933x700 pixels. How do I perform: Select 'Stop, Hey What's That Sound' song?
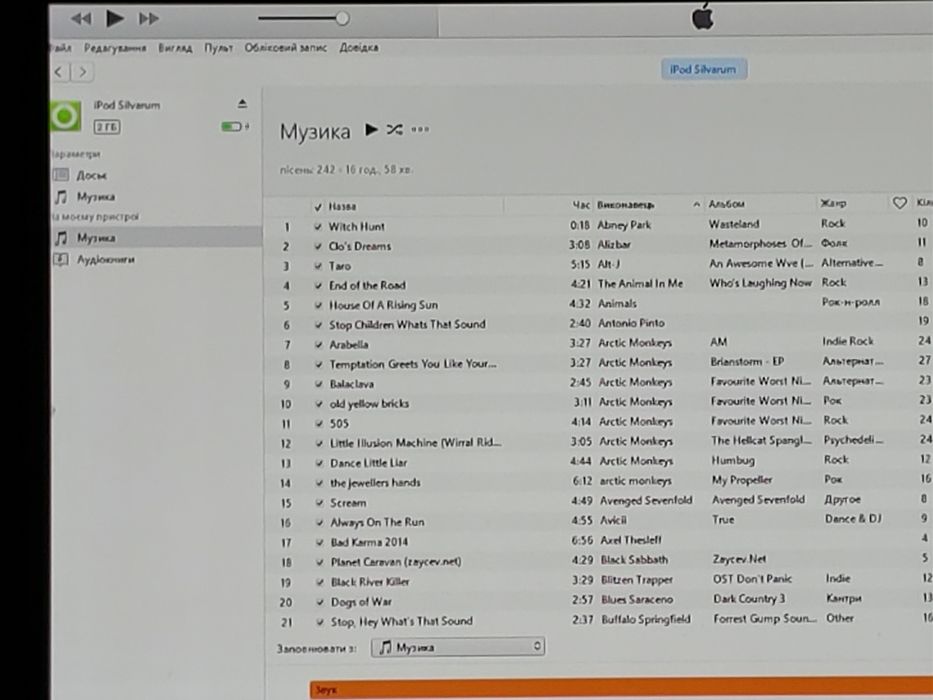(x=402, y=621)
